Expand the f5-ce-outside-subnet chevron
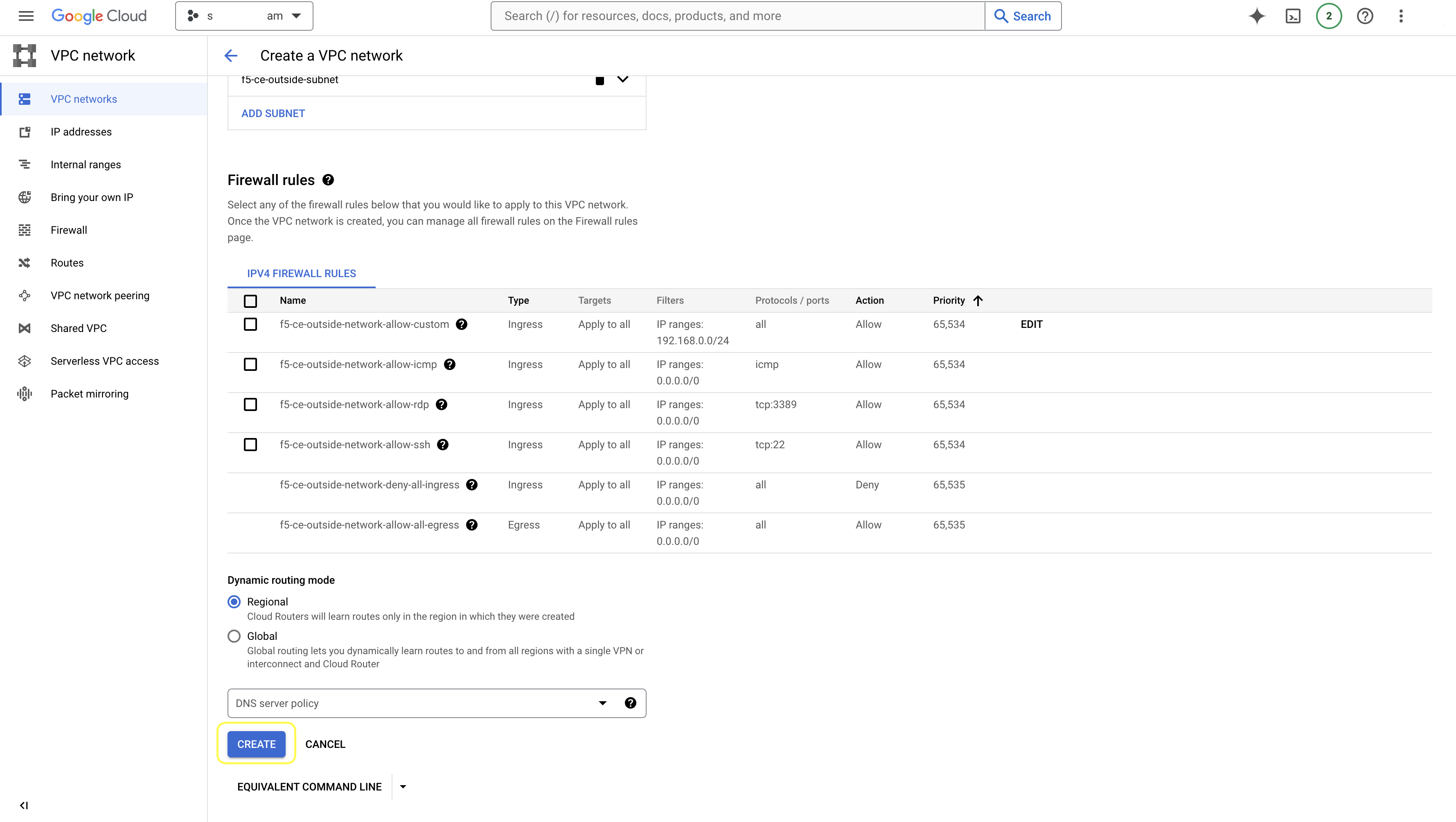 [622, 79]
